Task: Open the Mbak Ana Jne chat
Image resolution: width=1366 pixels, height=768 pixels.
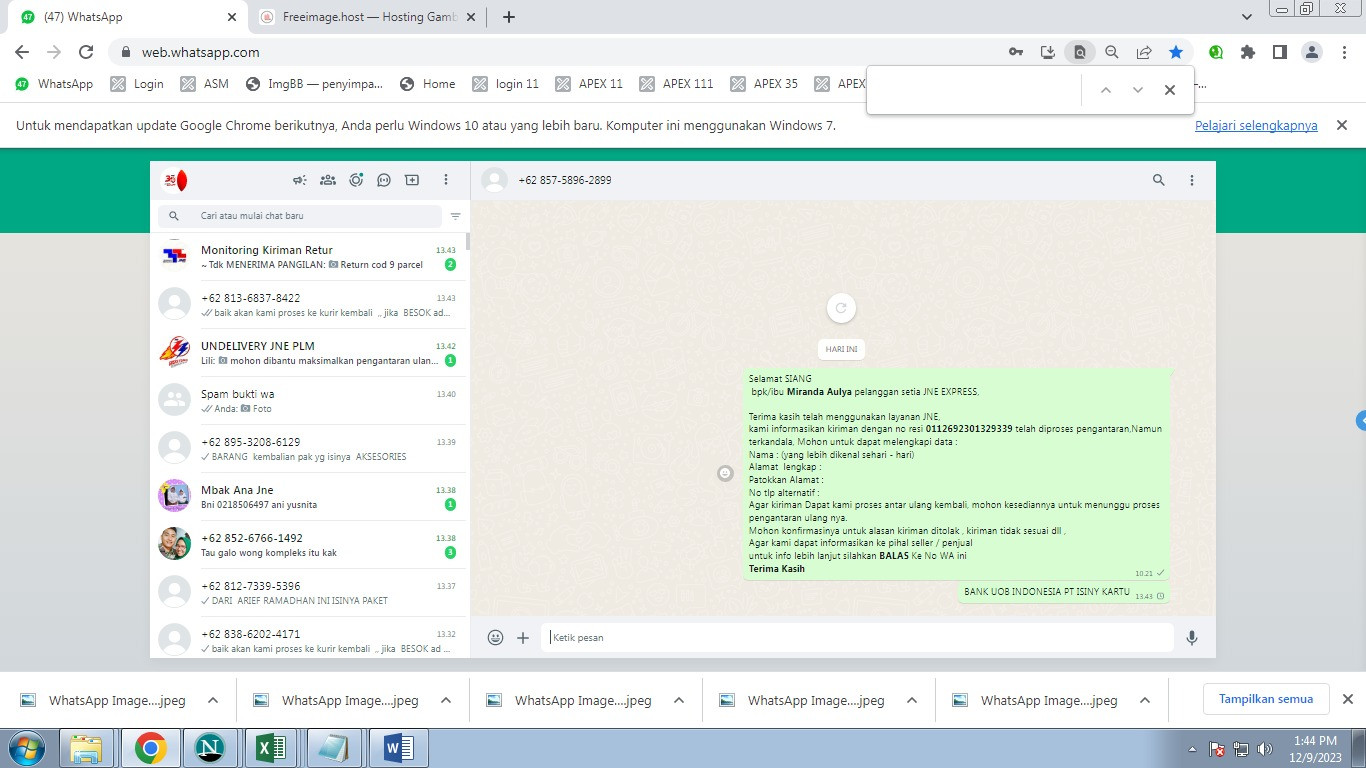Action: 309,497
